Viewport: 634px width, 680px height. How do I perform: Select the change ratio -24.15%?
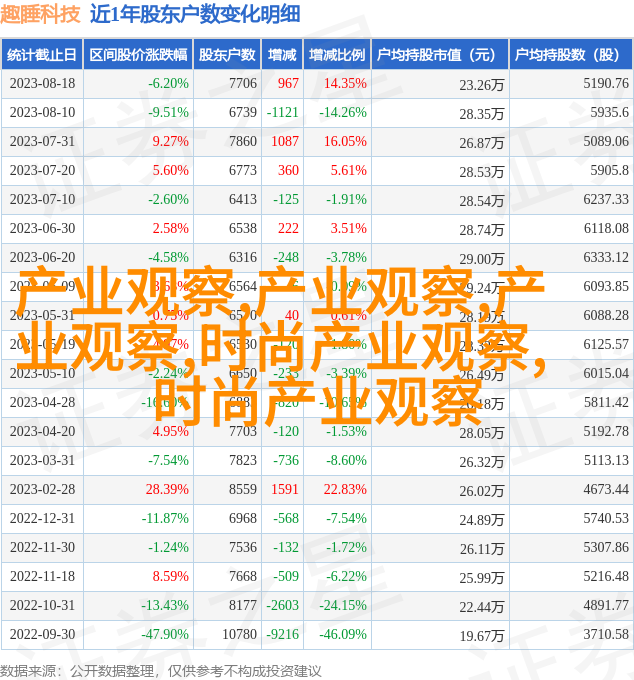click(x=343, y=606)
